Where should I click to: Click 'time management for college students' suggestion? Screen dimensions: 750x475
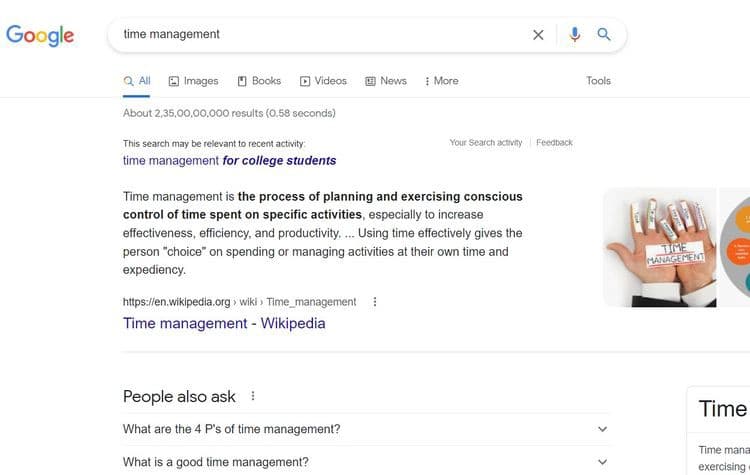(229, 160)
